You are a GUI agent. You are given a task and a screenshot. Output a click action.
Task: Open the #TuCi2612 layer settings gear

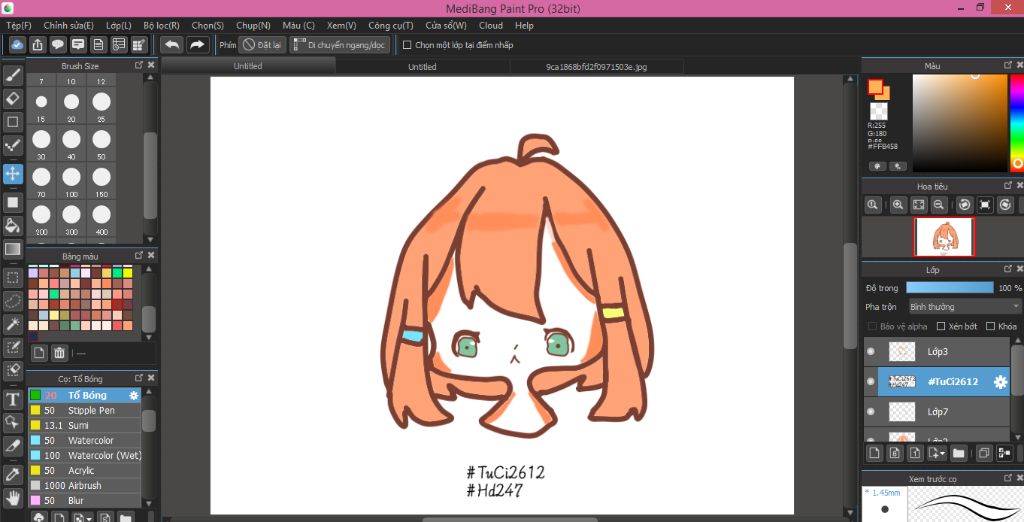coord(1000,382)
